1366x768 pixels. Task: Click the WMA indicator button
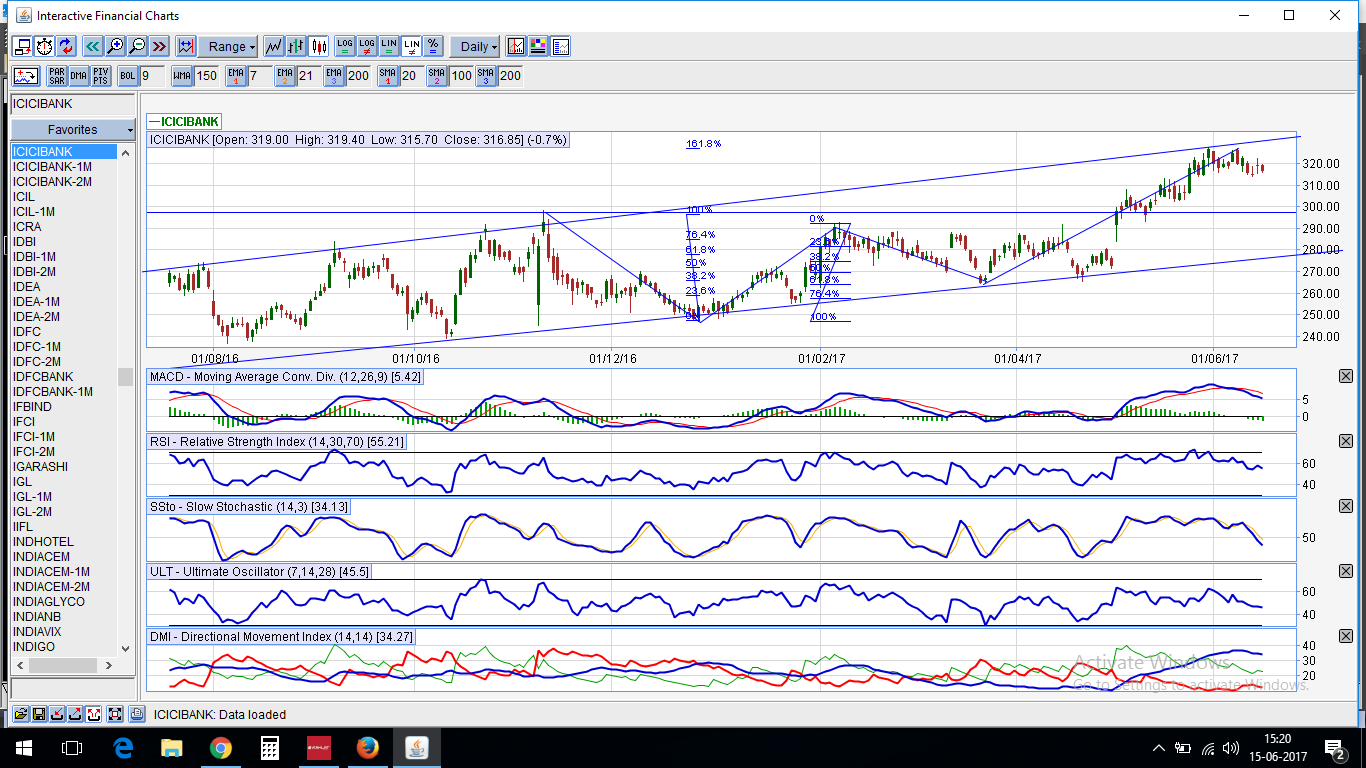tap(182, 75)
